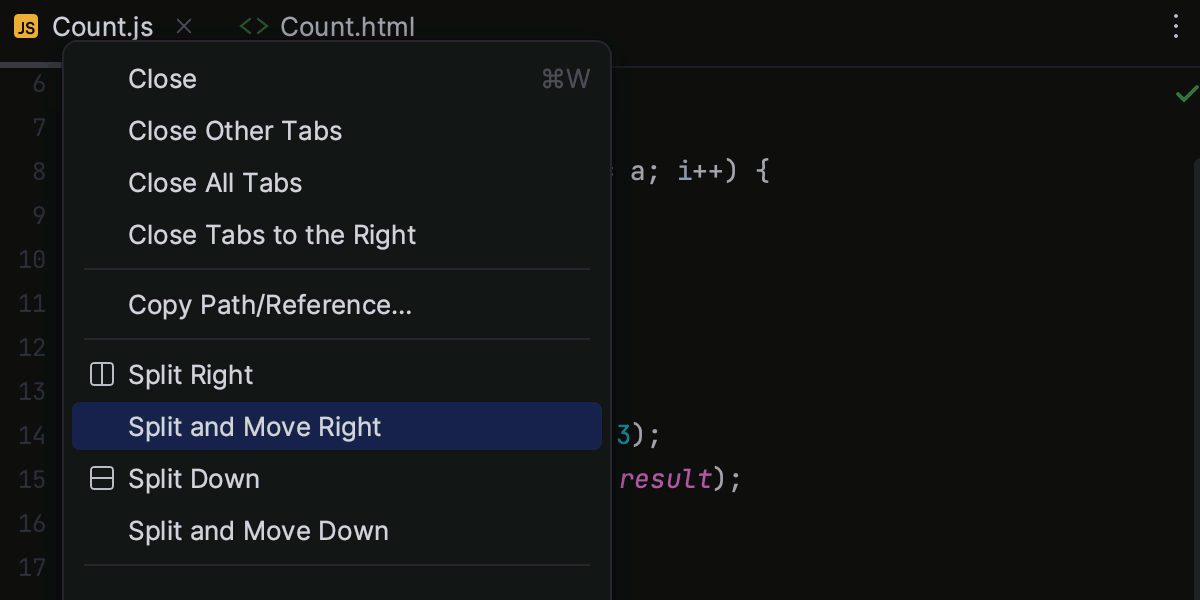Click the Split Down icon in the menu

point(101,478)
